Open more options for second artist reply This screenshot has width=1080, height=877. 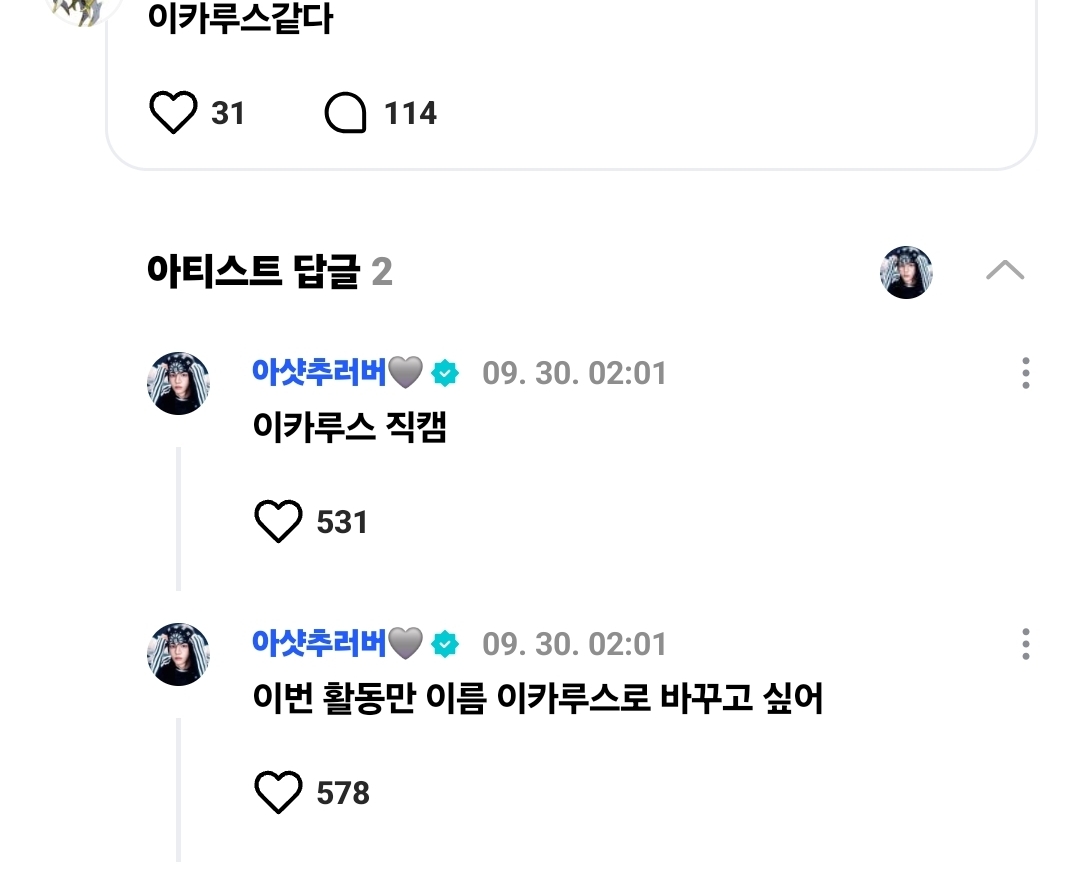click(x=1026, y=643)
